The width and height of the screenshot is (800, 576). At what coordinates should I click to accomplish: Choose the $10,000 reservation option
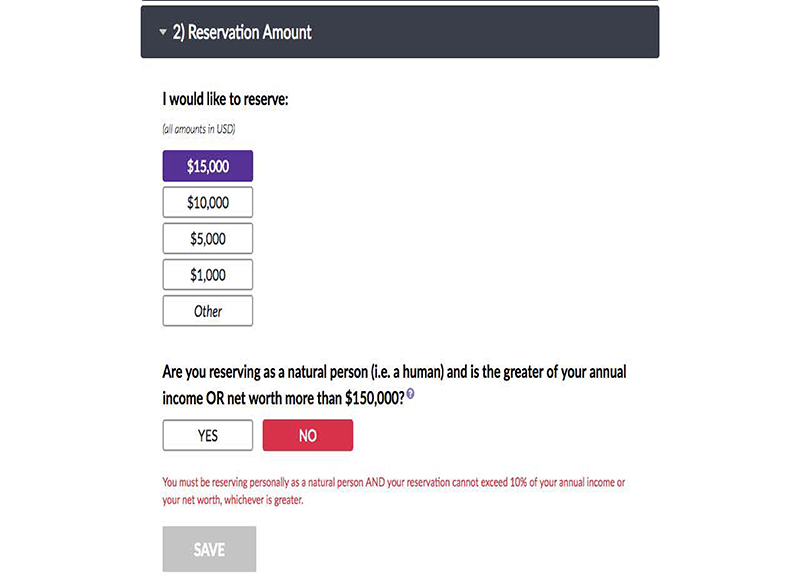coord(208,202)
